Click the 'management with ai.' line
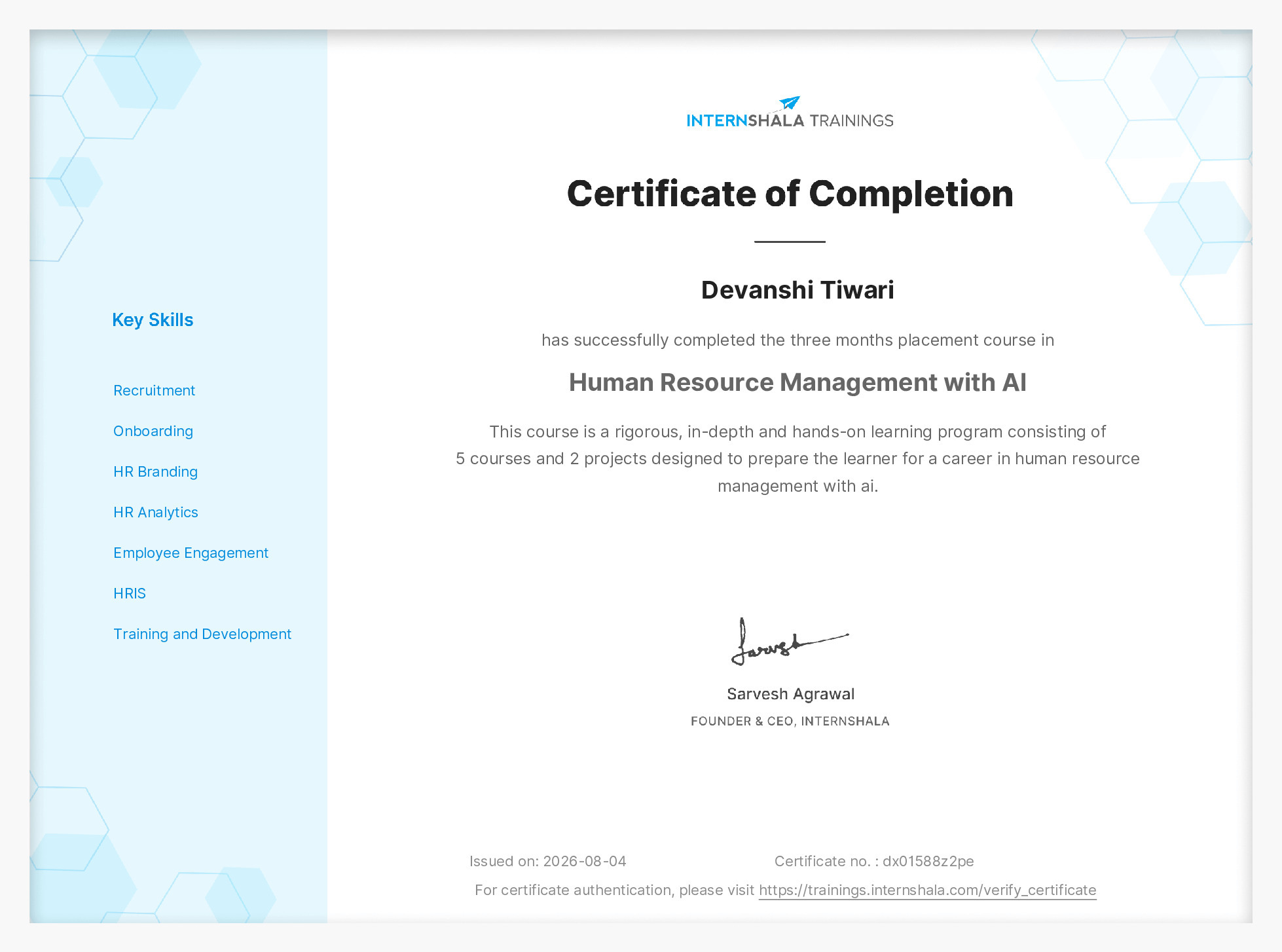This screenshot has width=1282, height=952. (x=797, y=486)
